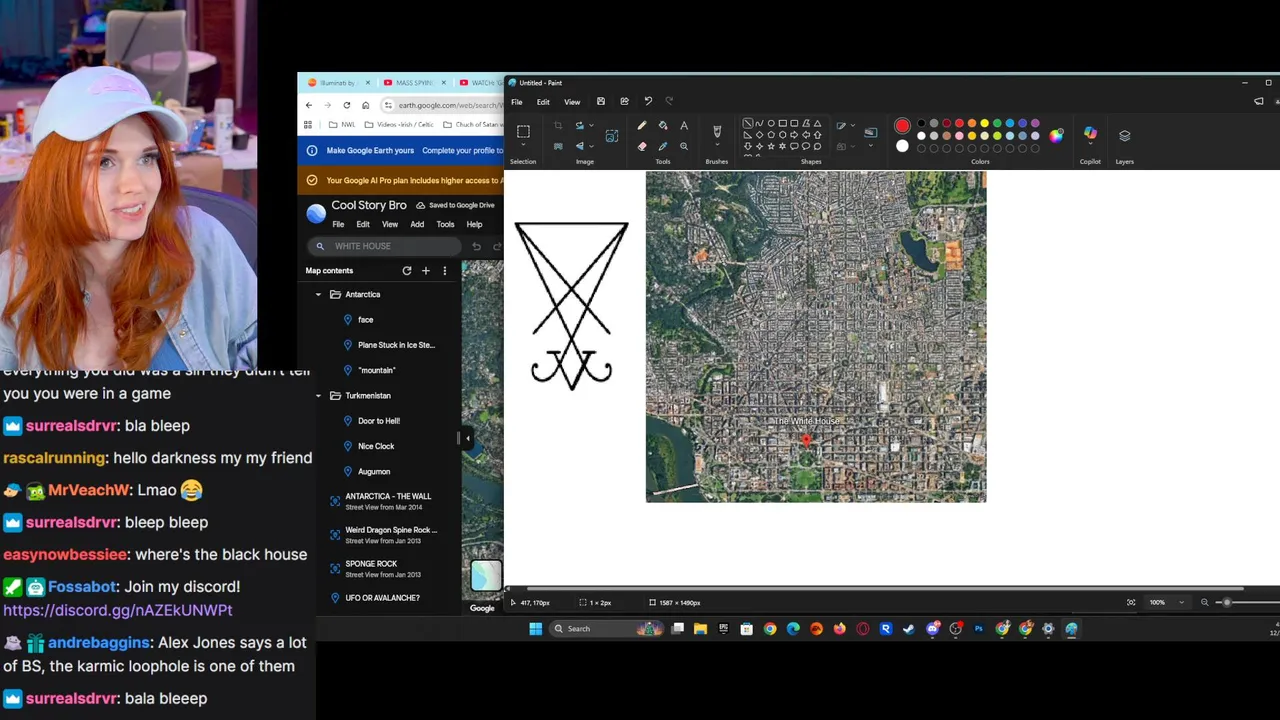The width and height of the screenshot is (1280, 720).
Task: Open the Nice Clock placemark
Action: coord(376,446)
